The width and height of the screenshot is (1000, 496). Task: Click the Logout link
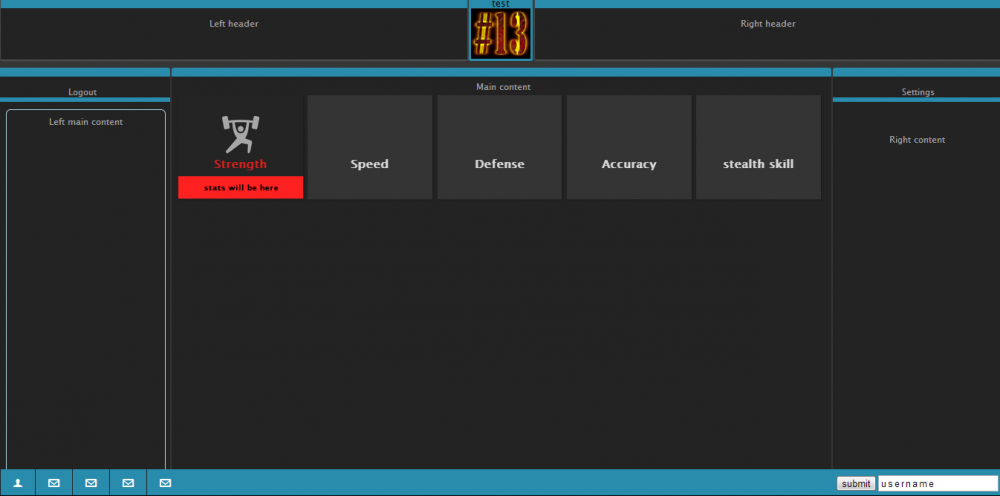pos(82,92)
